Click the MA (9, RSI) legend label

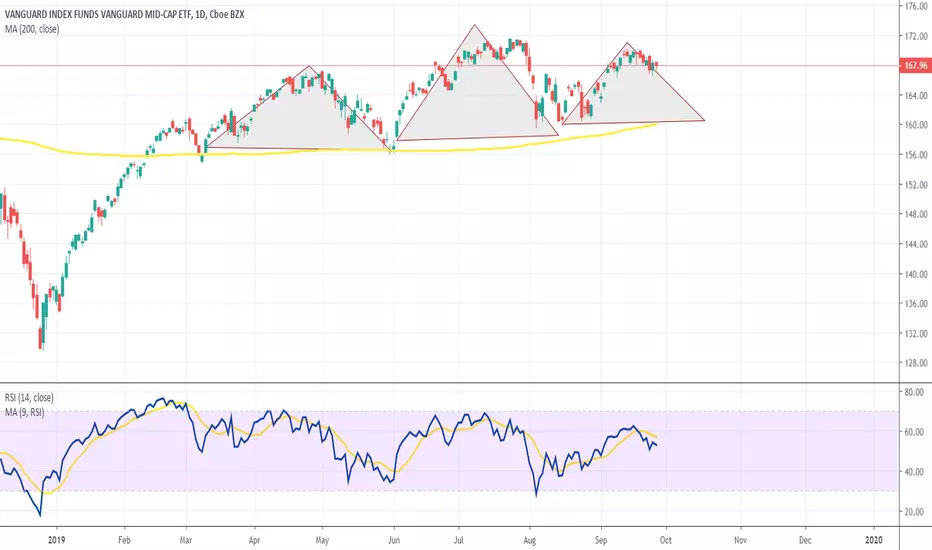(24, 412)
